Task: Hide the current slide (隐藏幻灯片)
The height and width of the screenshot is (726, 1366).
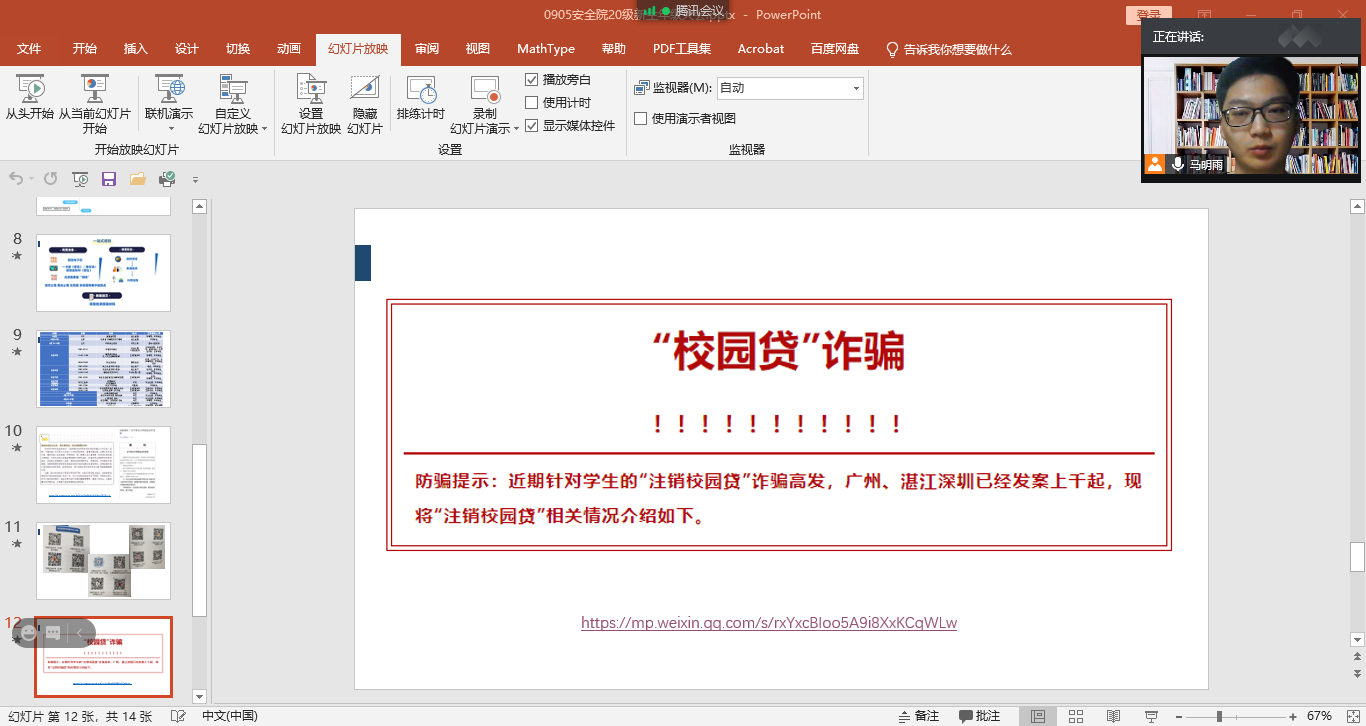Action: [x=364, y=103]
